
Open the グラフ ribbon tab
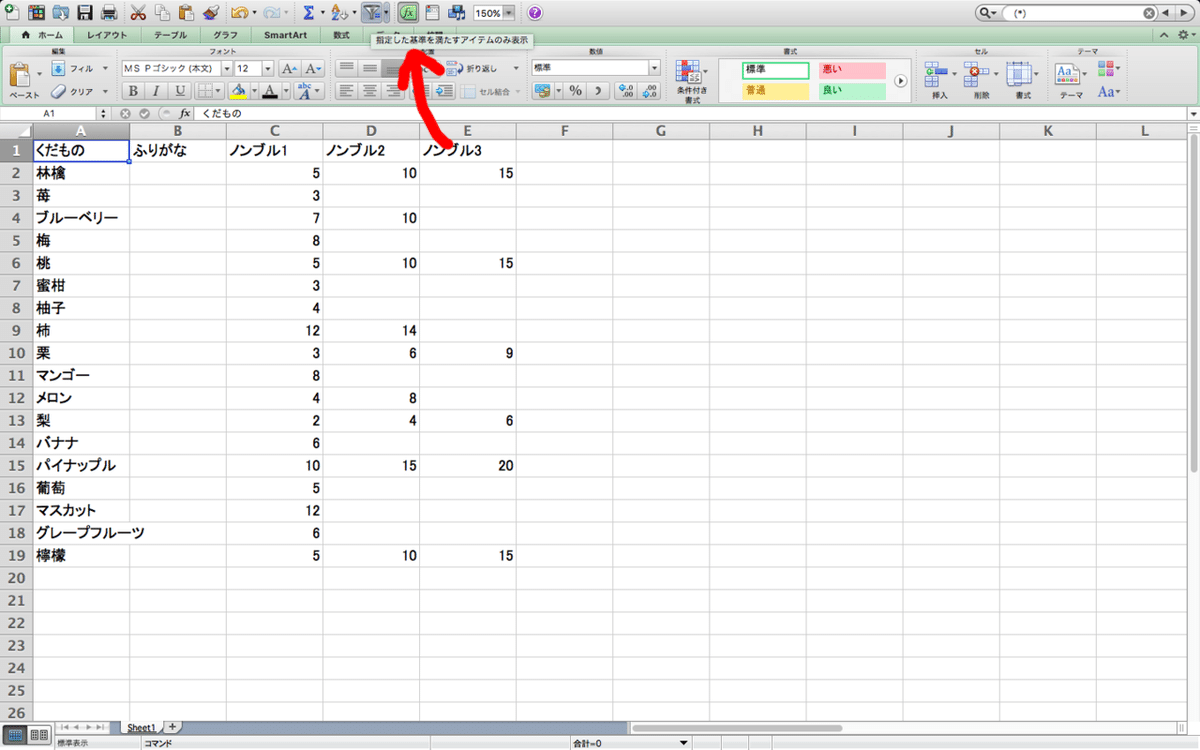(225, 35)
